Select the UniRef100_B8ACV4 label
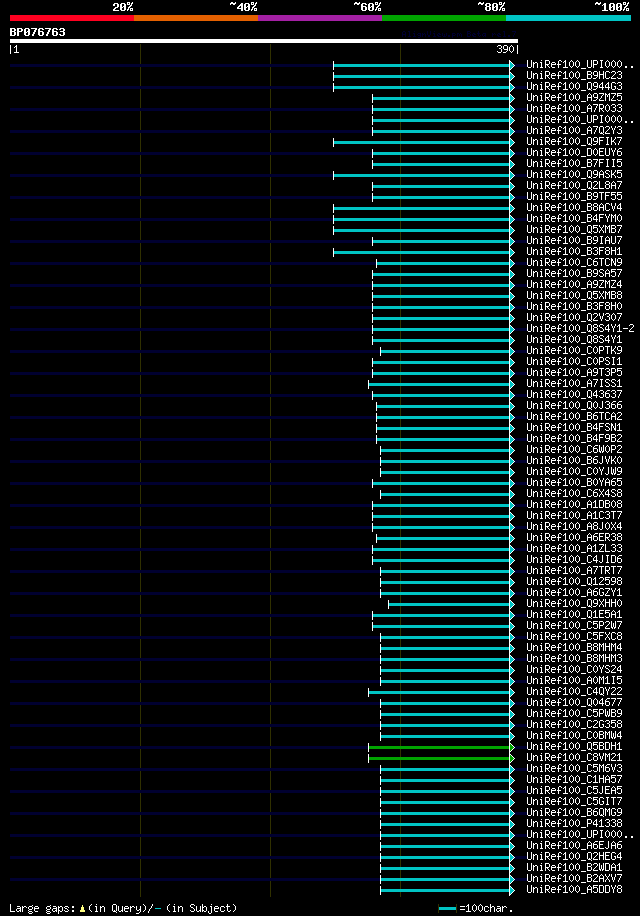The image size is (640, 916). 574,207
